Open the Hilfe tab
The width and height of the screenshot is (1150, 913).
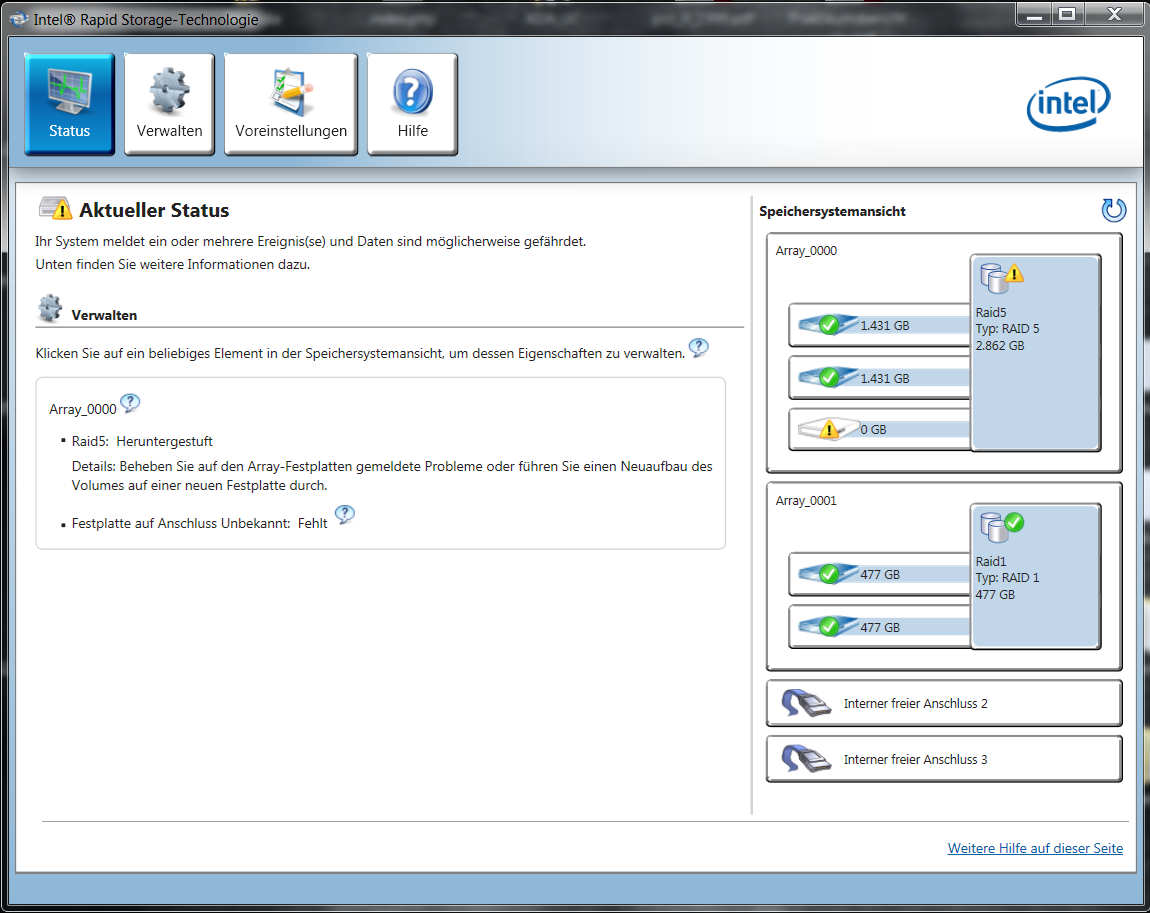pos(413,104)
